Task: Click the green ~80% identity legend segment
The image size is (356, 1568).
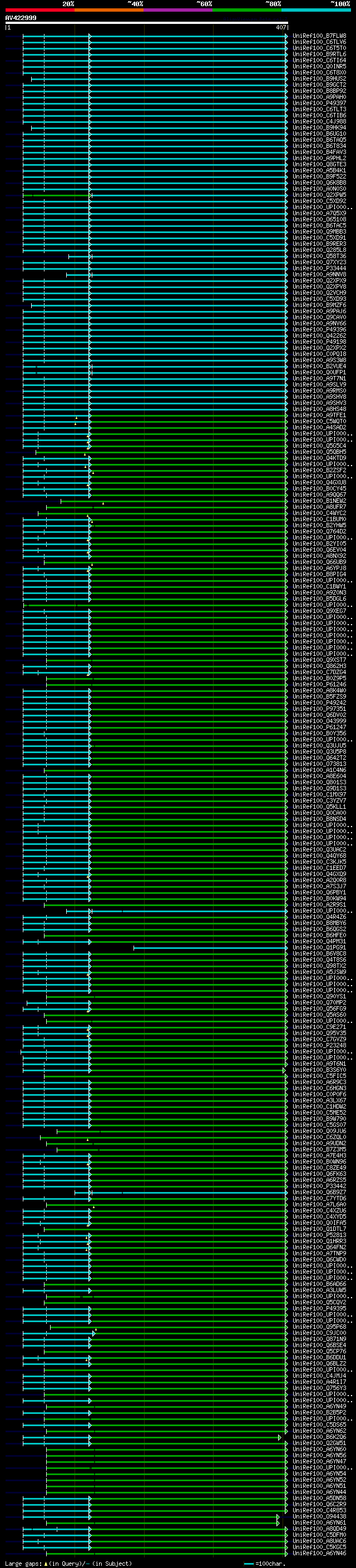Action: coord(247,10)
